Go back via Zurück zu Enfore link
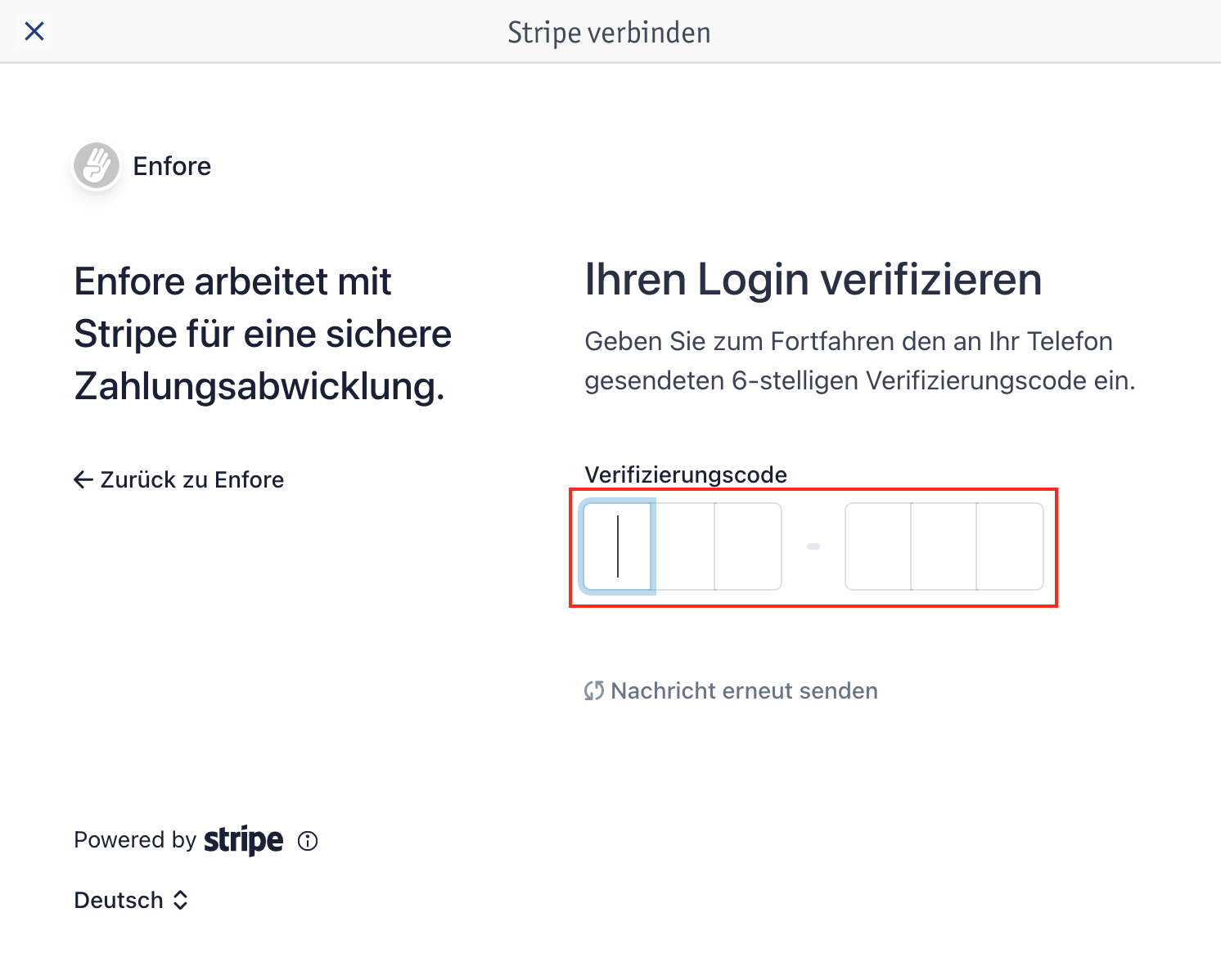 point(178,479)
